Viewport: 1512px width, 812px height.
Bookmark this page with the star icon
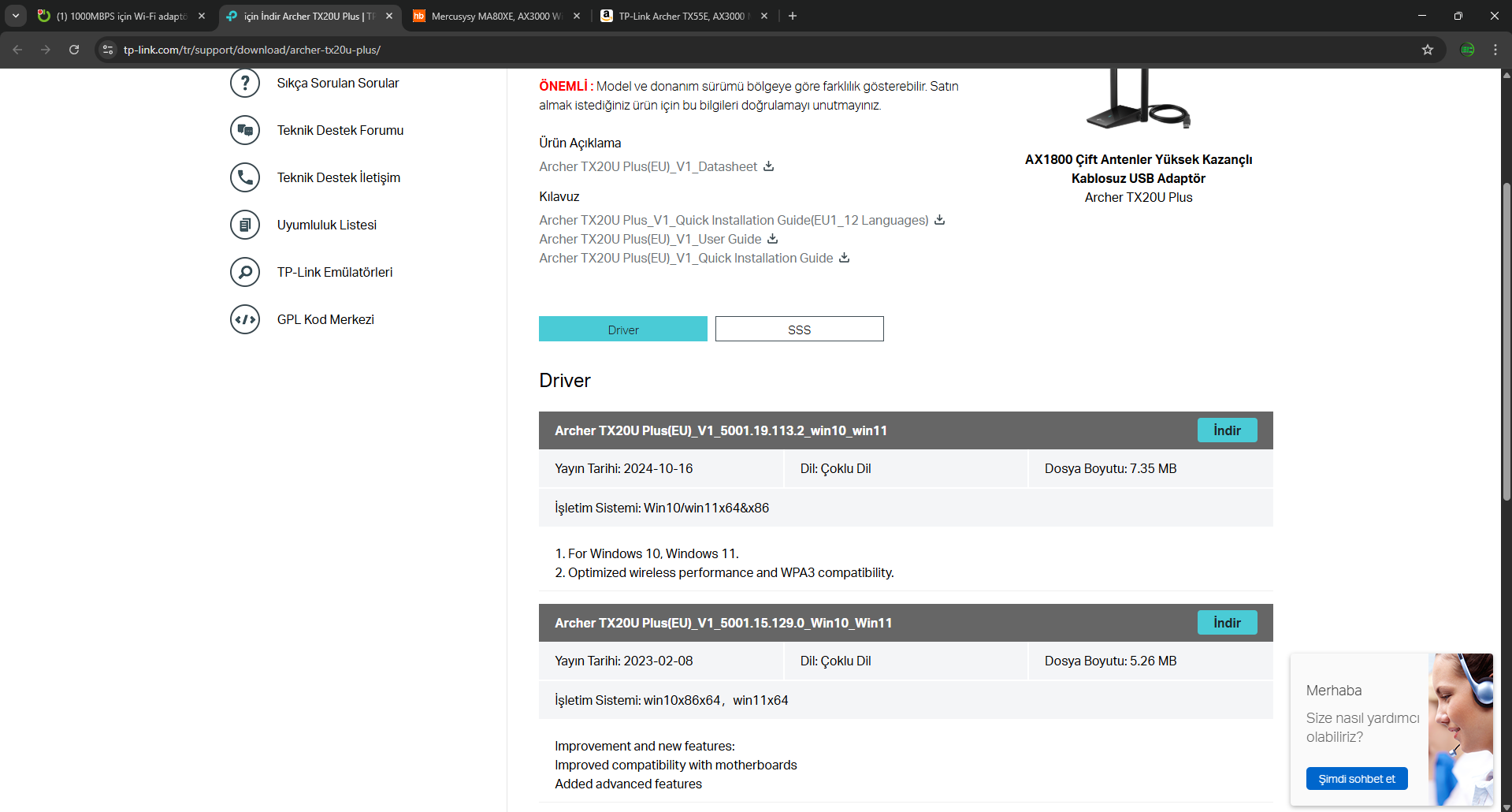pos(1428,50)
